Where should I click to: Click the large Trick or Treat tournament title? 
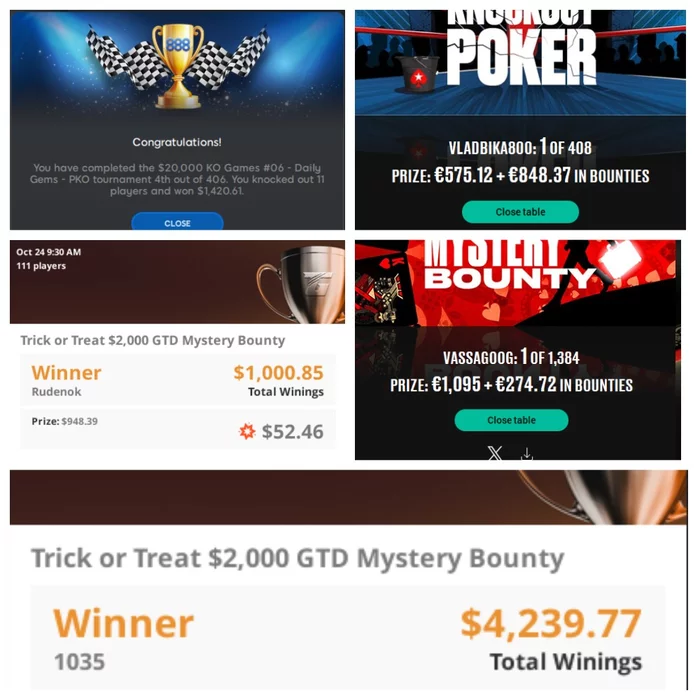297,558
